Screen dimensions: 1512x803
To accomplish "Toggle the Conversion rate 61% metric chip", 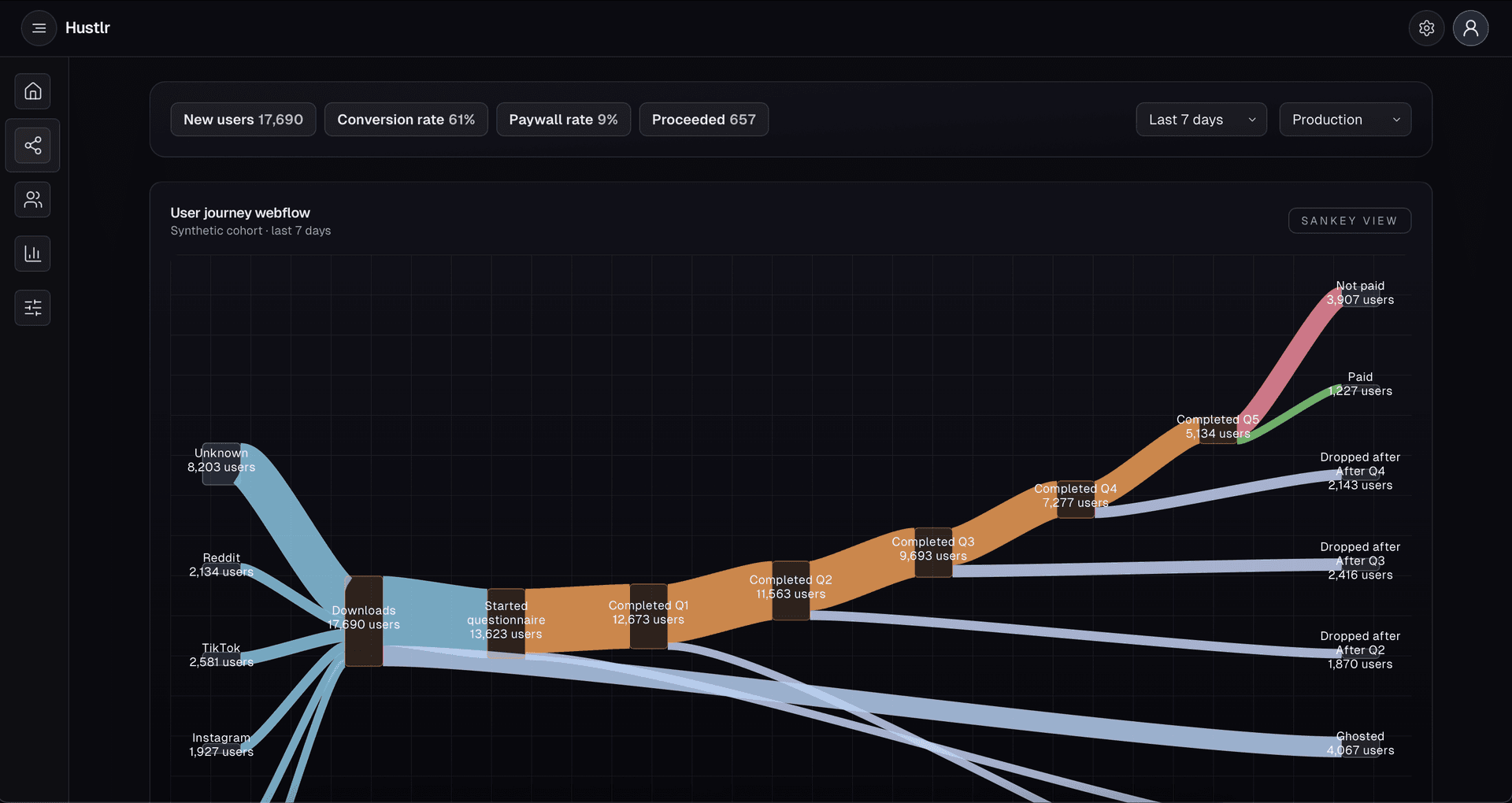I will click(406, 119).
